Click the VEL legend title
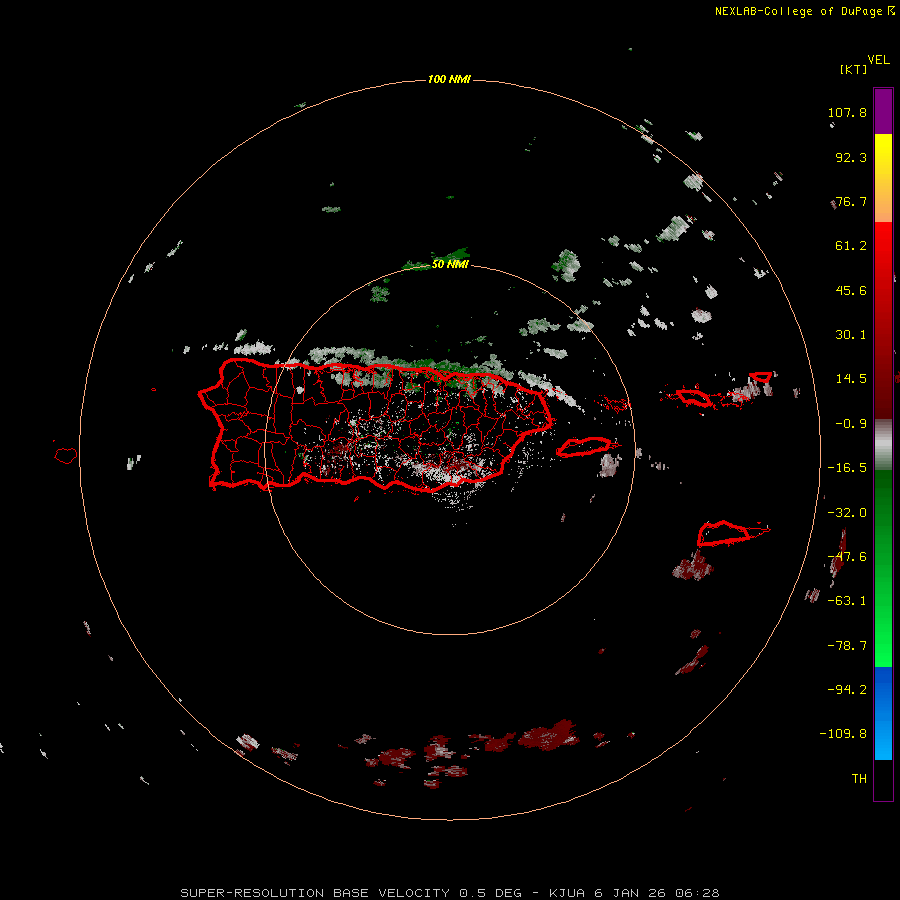 (878, 59)
